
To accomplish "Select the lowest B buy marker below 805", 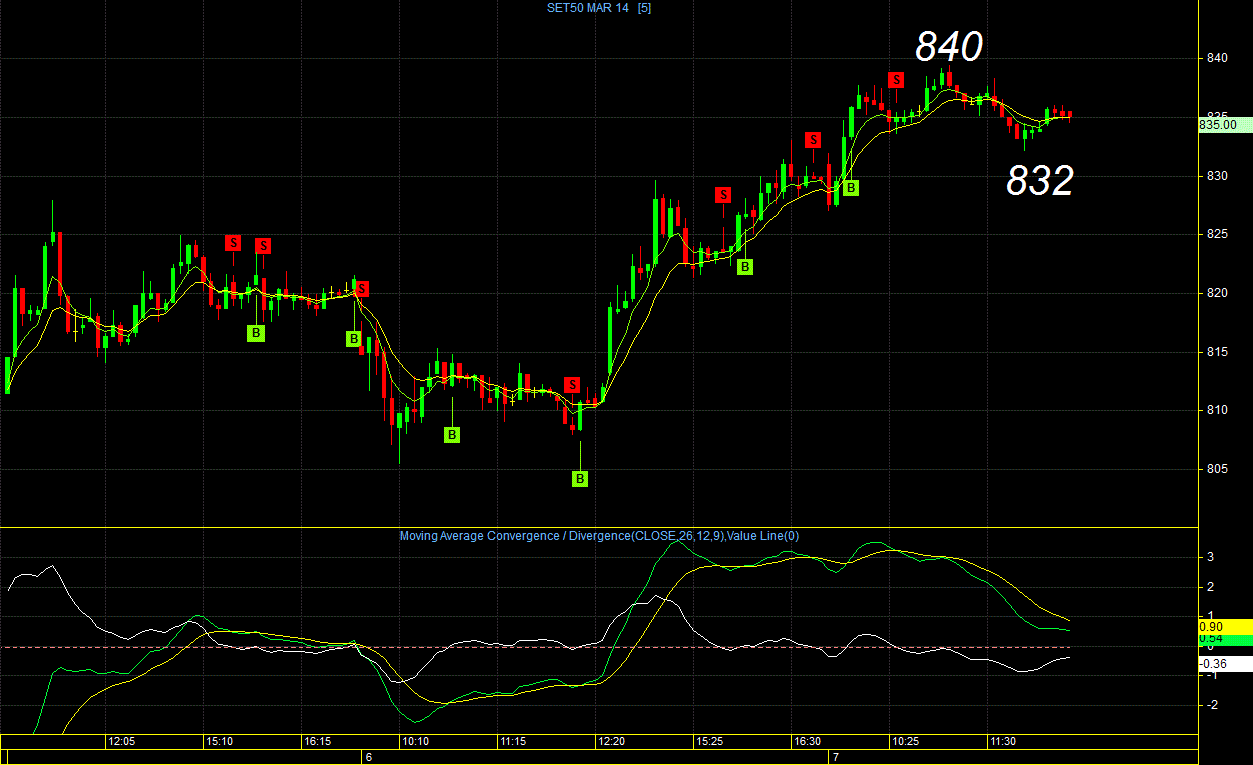I will coord(580,479).
